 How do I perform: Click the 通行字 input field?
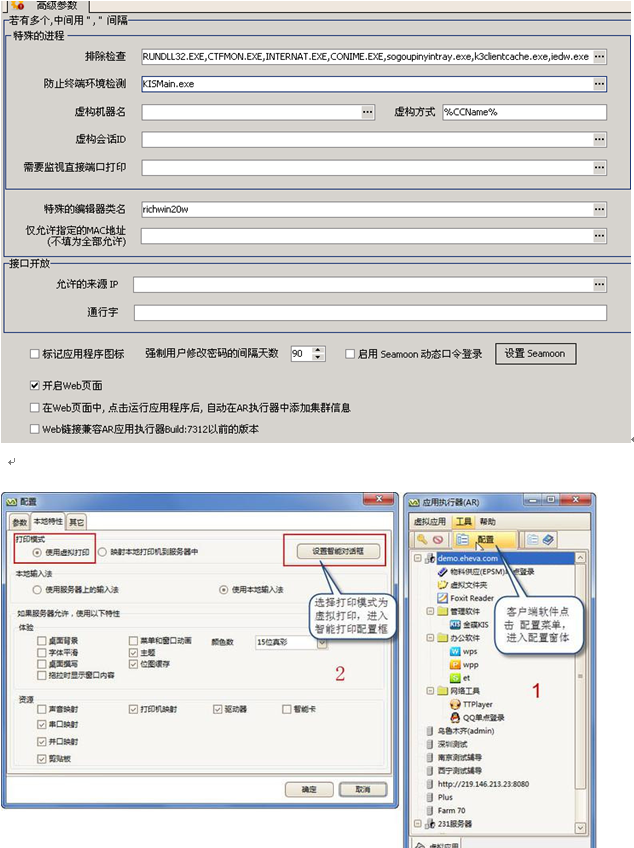coord(371,313)
